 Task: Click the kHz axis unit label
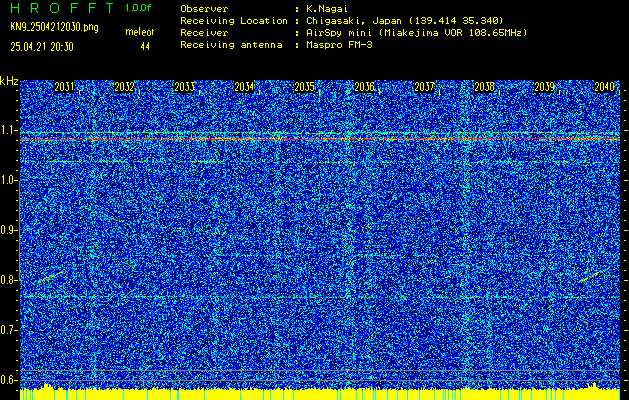click(9, 81)
